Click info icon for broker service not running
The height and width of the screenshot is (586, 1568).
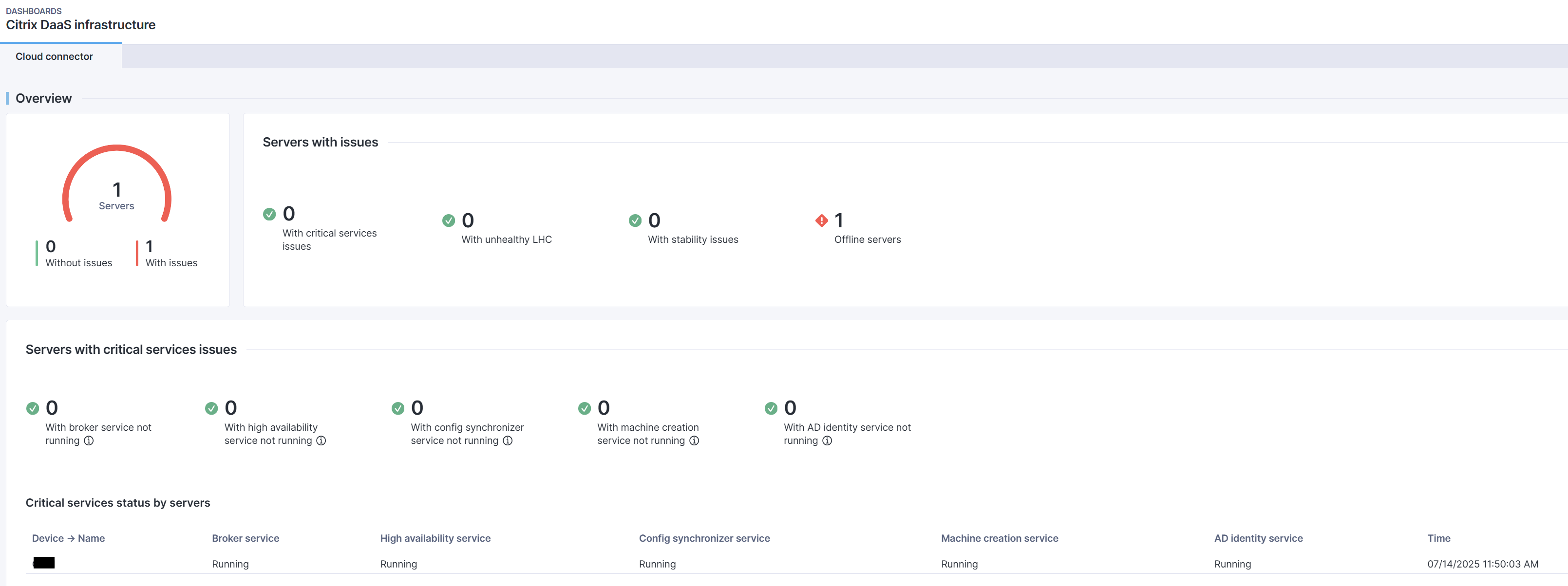pos(89,440)
